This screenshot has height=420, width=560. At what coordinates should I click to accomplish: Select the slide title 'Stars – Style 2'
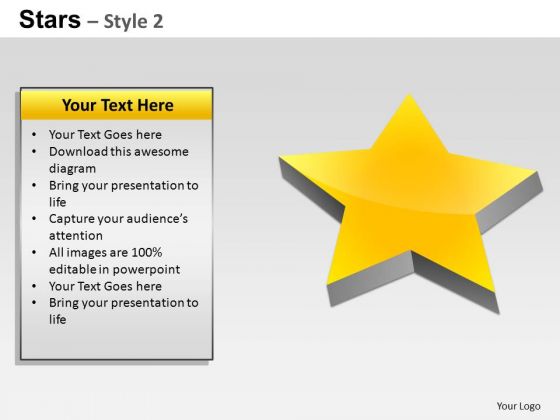click(x=91, y=20)
